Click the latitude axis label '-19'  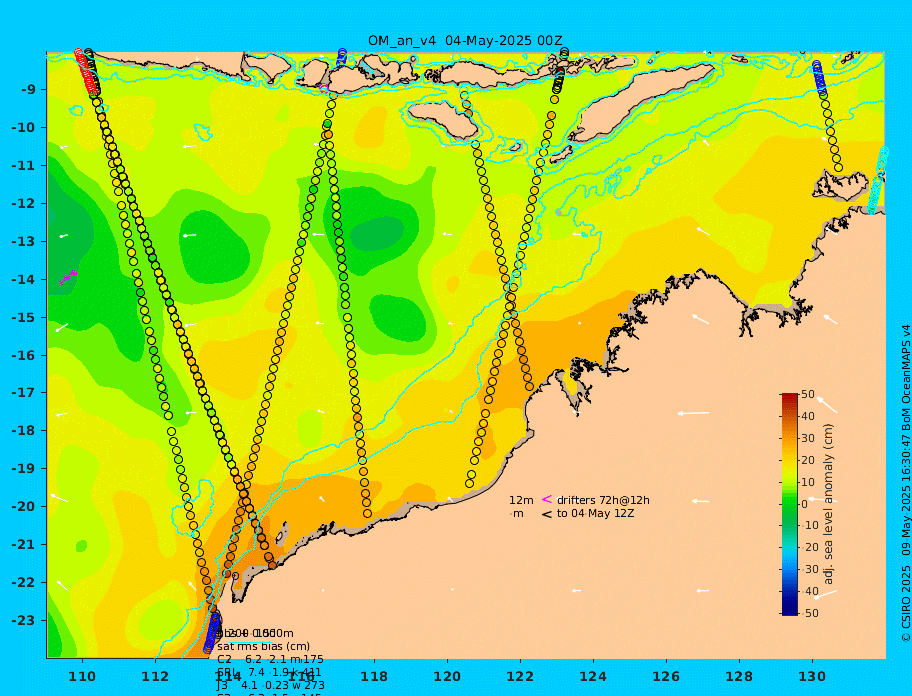coord(23,469)
